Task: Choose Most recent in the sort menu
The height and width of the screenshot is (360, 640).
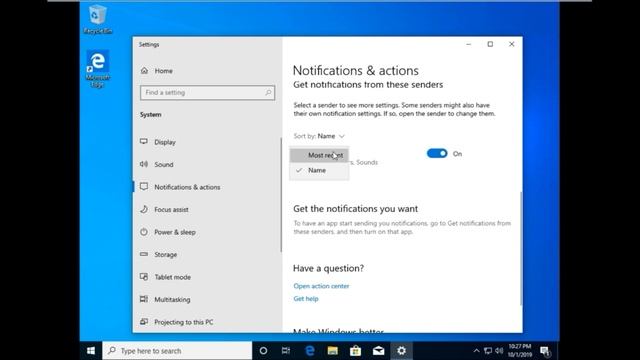Action: click(x=319, y=155)
